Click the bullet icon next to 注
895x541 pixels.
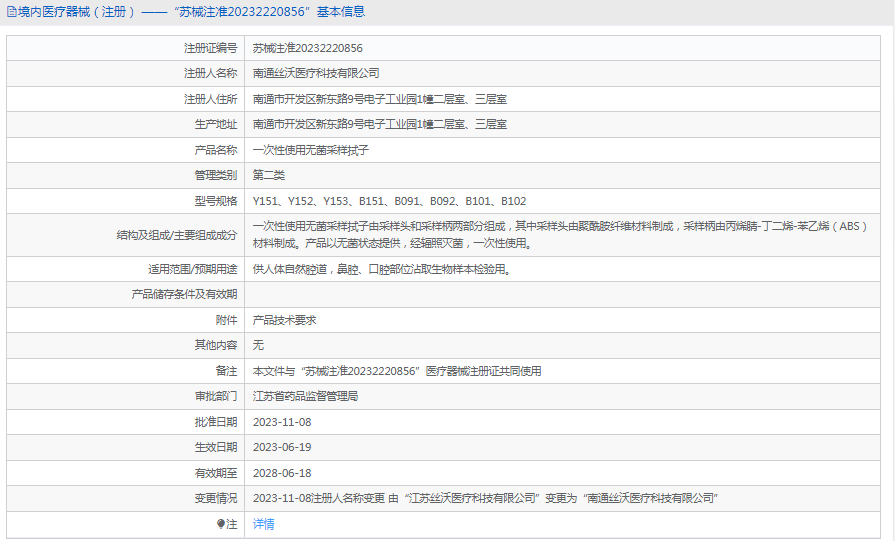point(221,524)
